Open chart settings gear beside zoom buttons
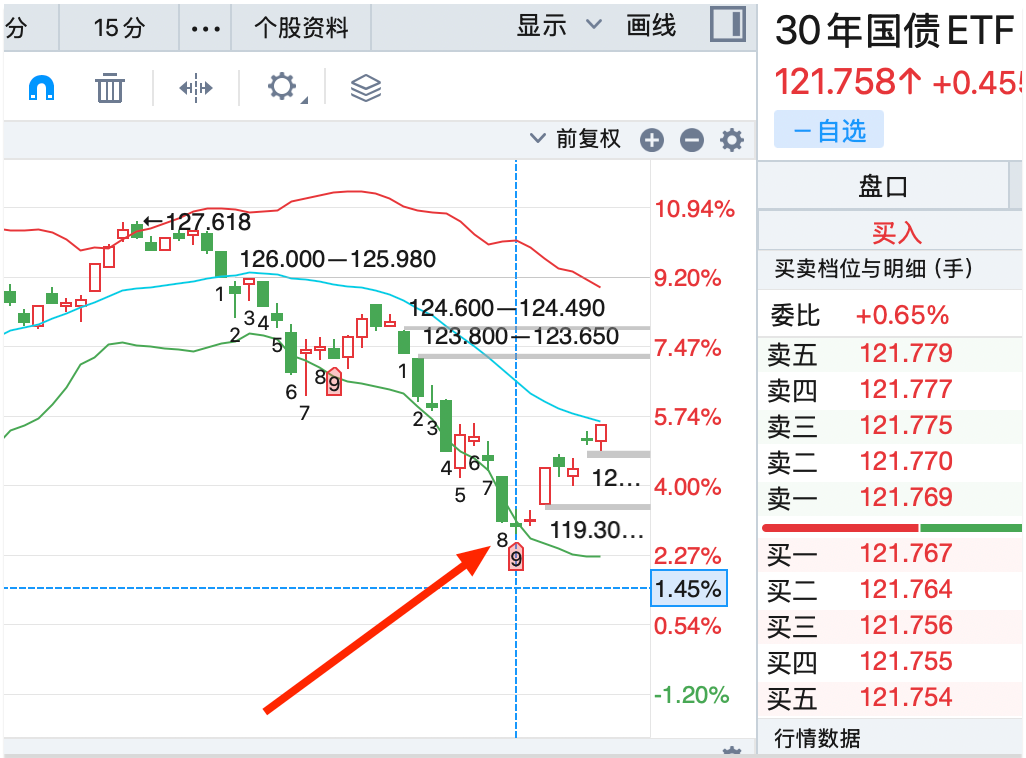 coord(732,140)
